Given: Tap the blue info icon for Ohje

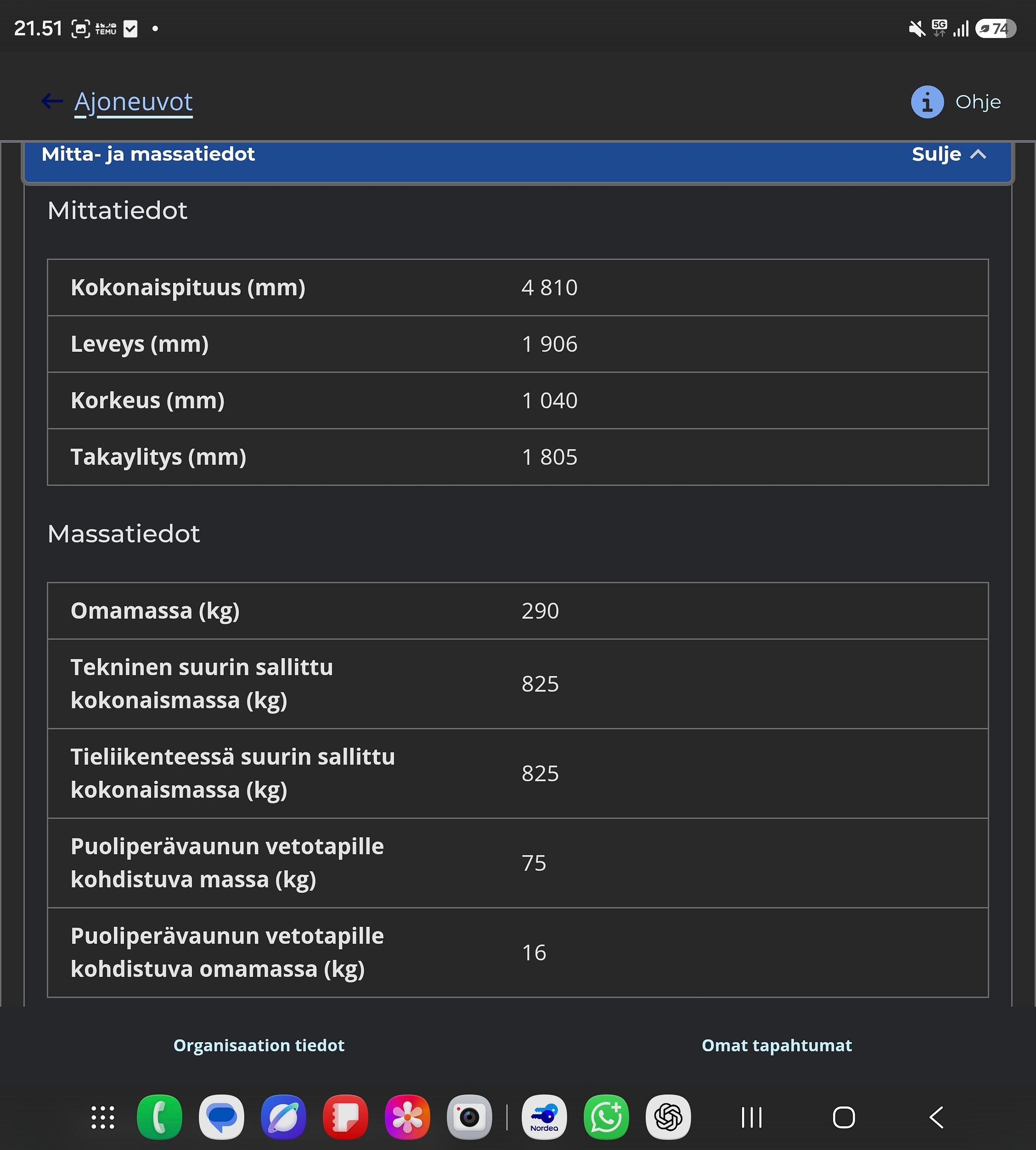Looking at the screenshot, I should [927, 102].
